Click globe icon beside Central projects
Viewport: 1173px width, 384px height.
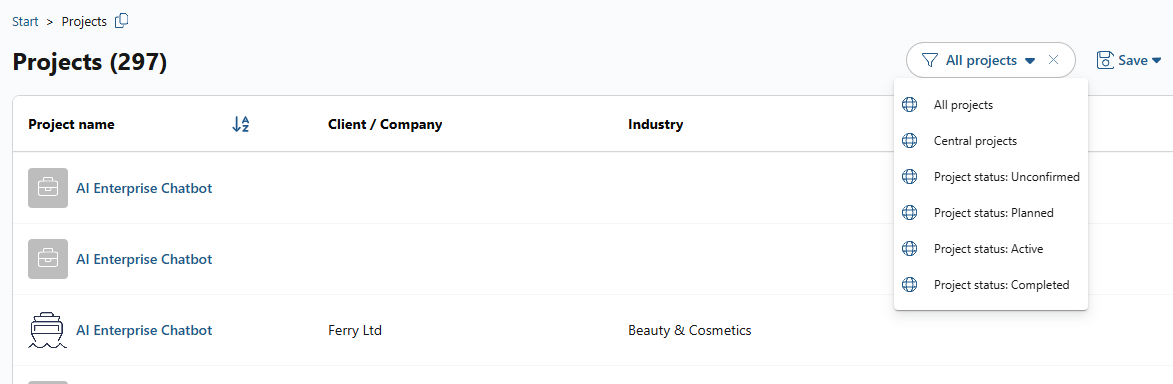[x=910, y=141]
